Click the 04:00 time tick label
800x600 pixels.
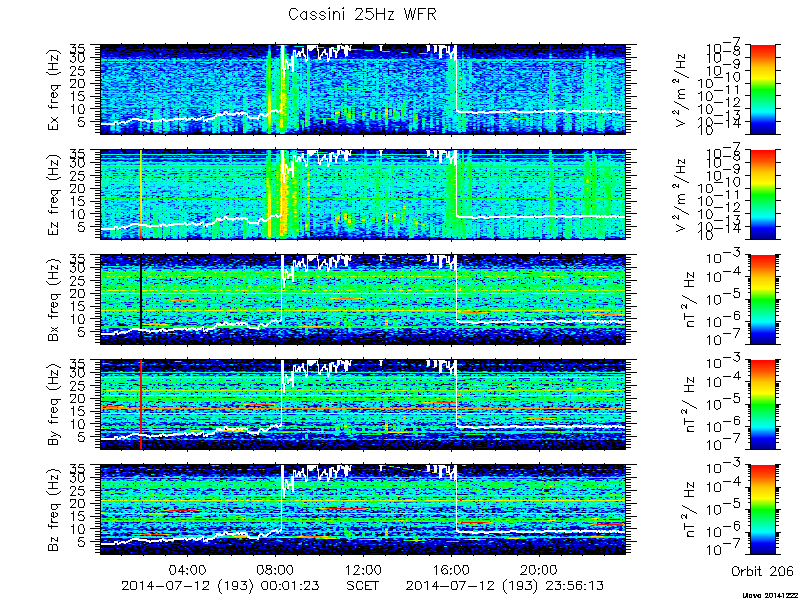(188, 569)
